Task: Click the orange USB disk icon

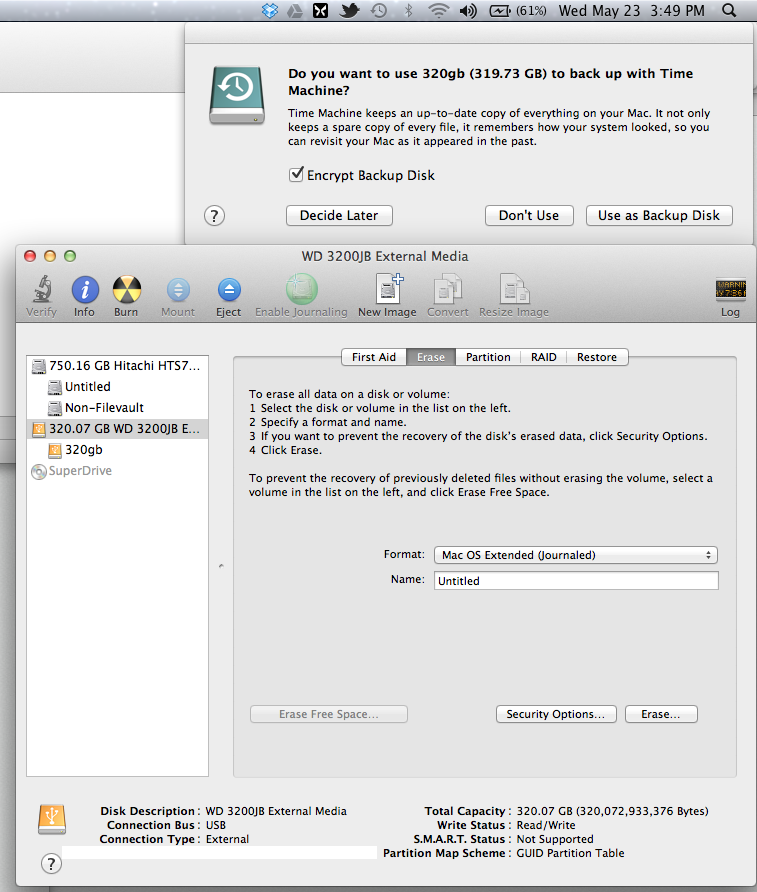Action: [x=52, y=819]
